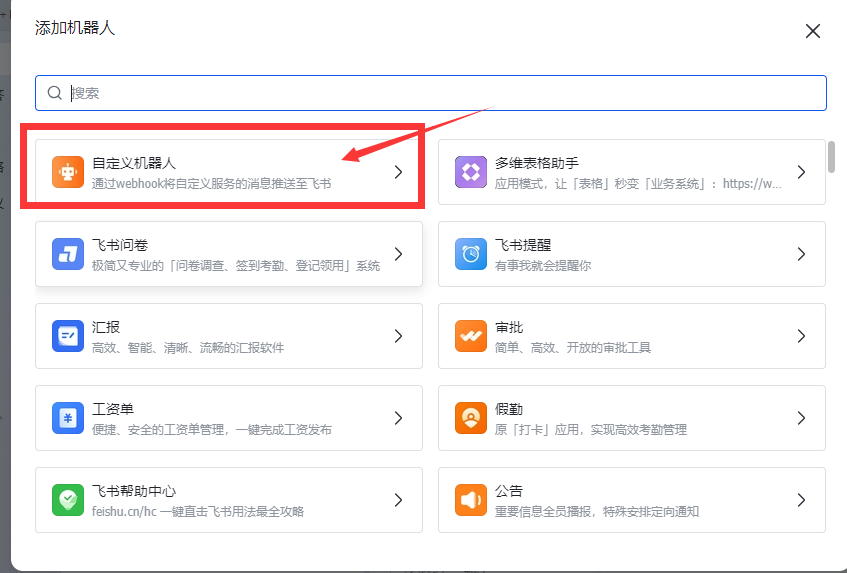This screenshot has width=847, height=573.
Task: Select the 多维表格助手 title text
Action: tap(537, 163)
